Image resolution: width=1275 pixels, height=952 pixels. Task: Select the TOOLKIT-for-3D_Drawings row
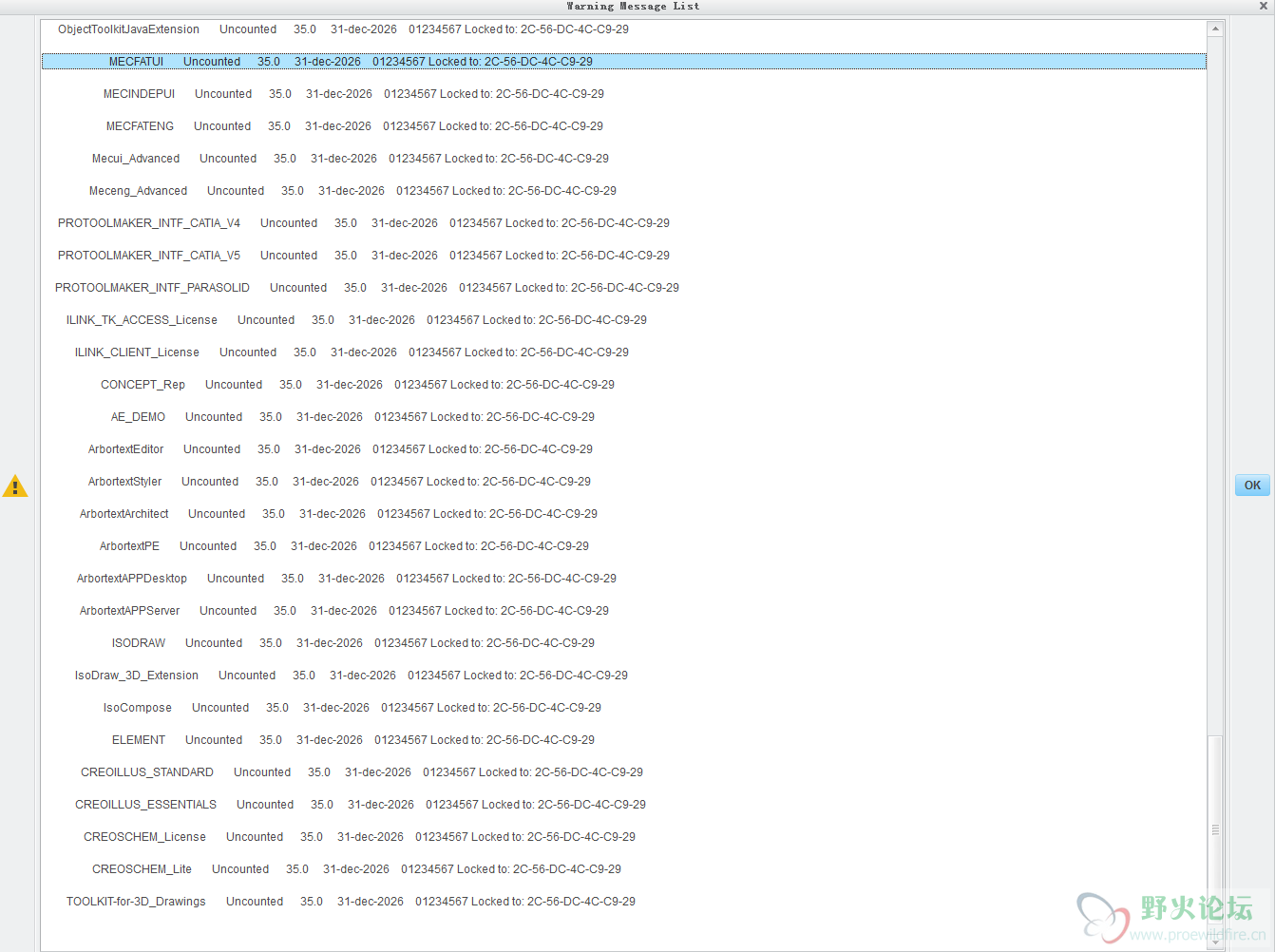tap(624, 902)
